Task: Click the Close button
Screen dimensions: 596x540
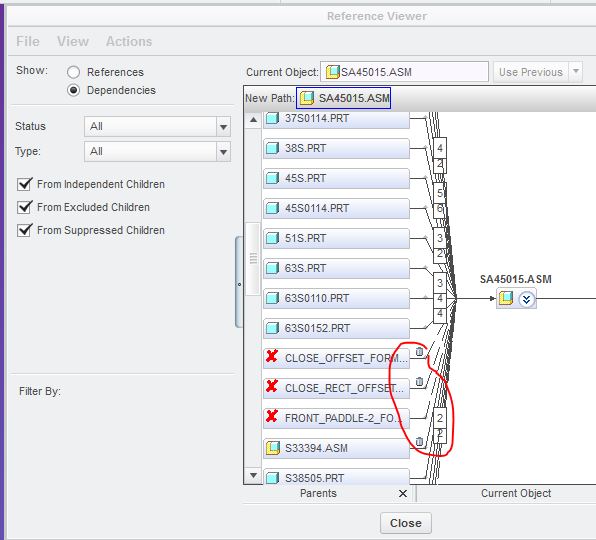Action: point(406,523)
